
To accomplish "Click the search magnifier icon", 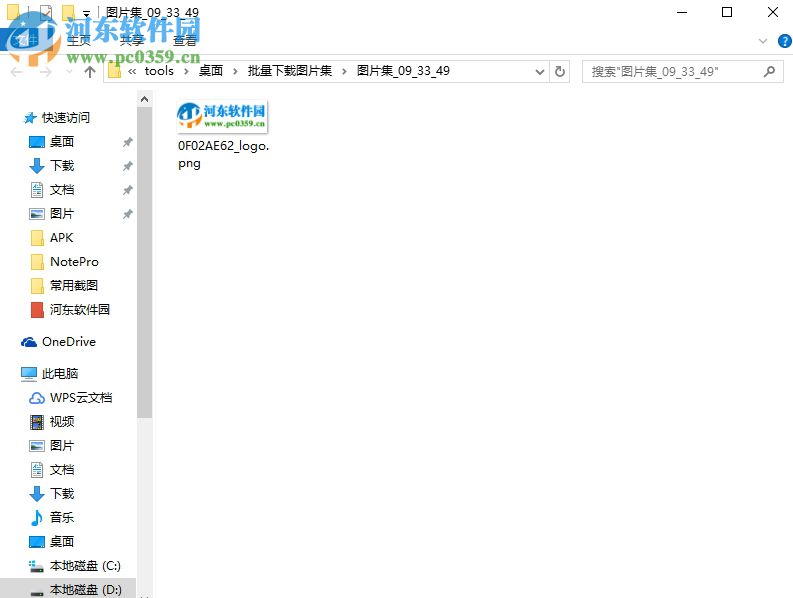I will click(x=769, y=71).
